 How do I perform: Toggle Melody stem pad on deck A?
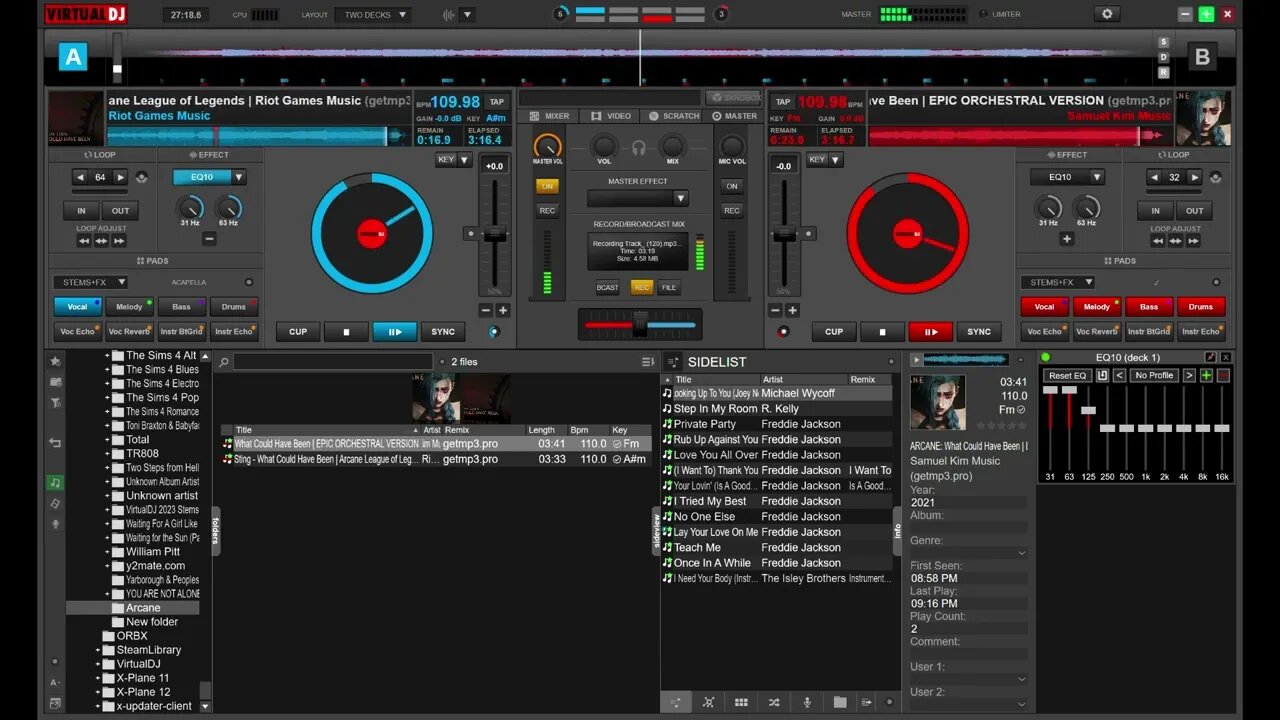coord(130,307)
